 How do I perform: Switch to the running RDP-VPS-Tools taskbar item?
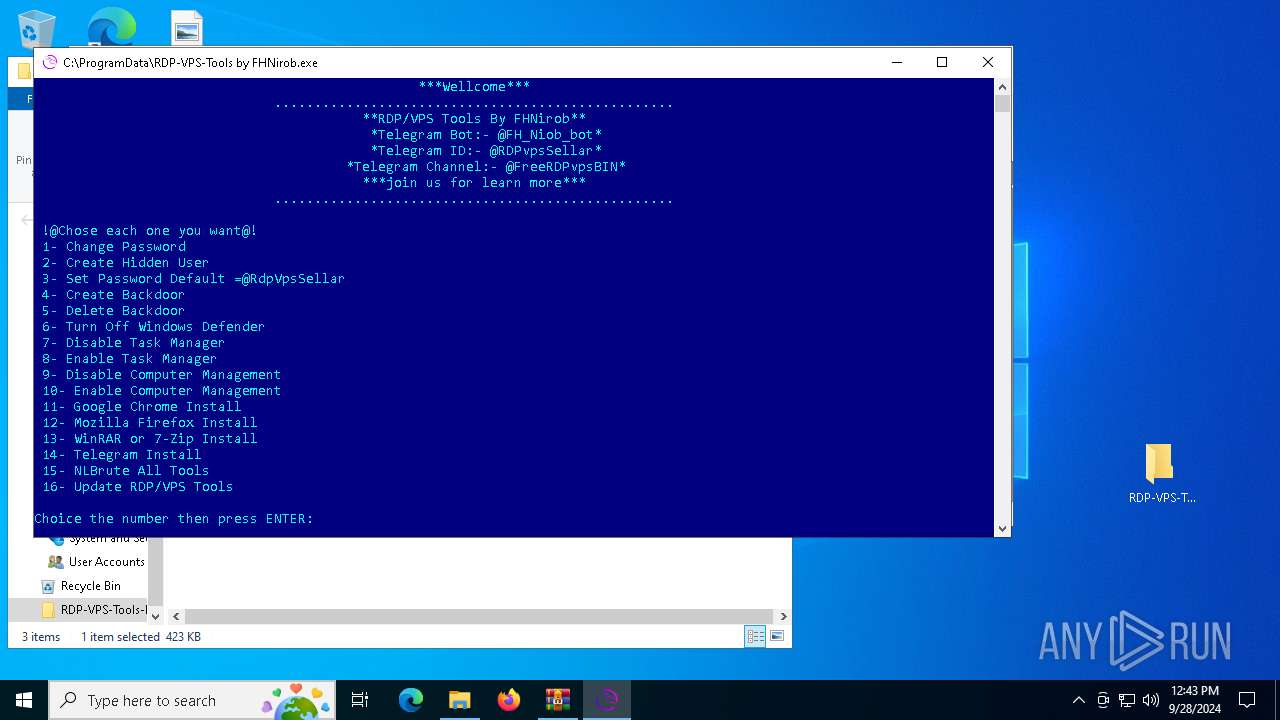pos(607,700)
